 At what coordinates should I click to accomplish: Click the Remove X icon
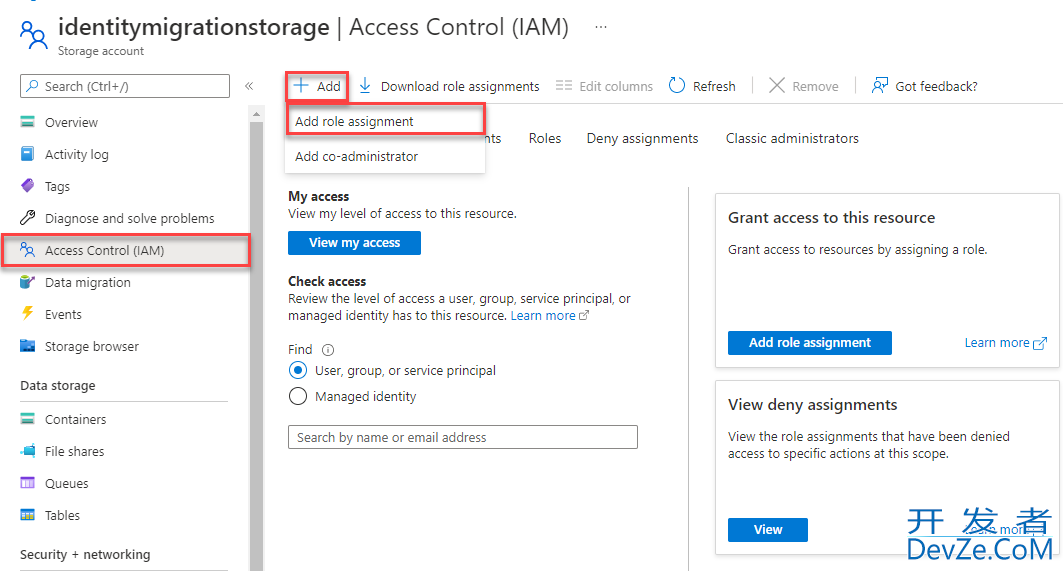click(x=777, y=85)
